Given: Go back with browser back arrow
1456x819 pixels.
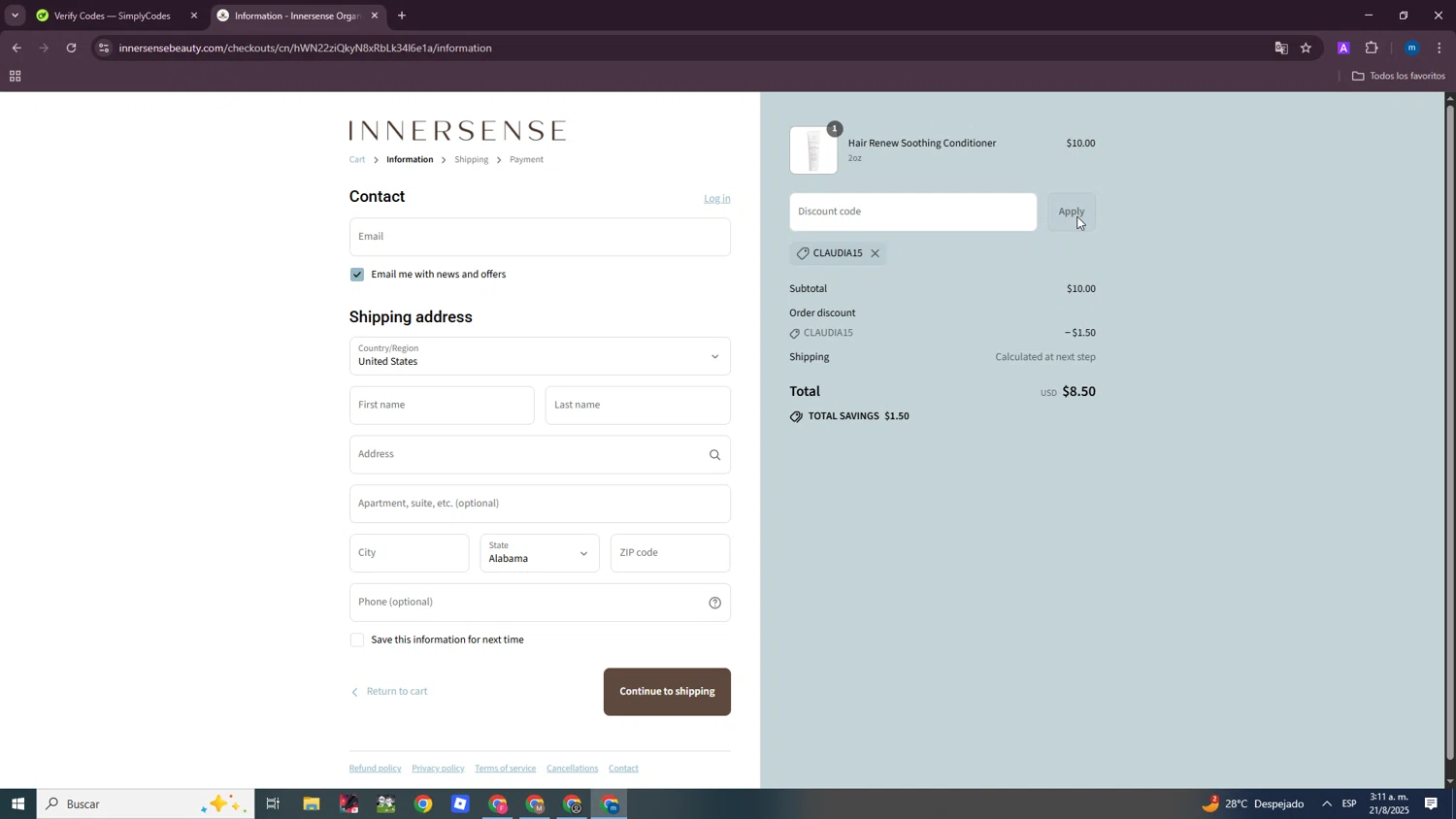Looking at the screenshot, I should tap(17, 48).
